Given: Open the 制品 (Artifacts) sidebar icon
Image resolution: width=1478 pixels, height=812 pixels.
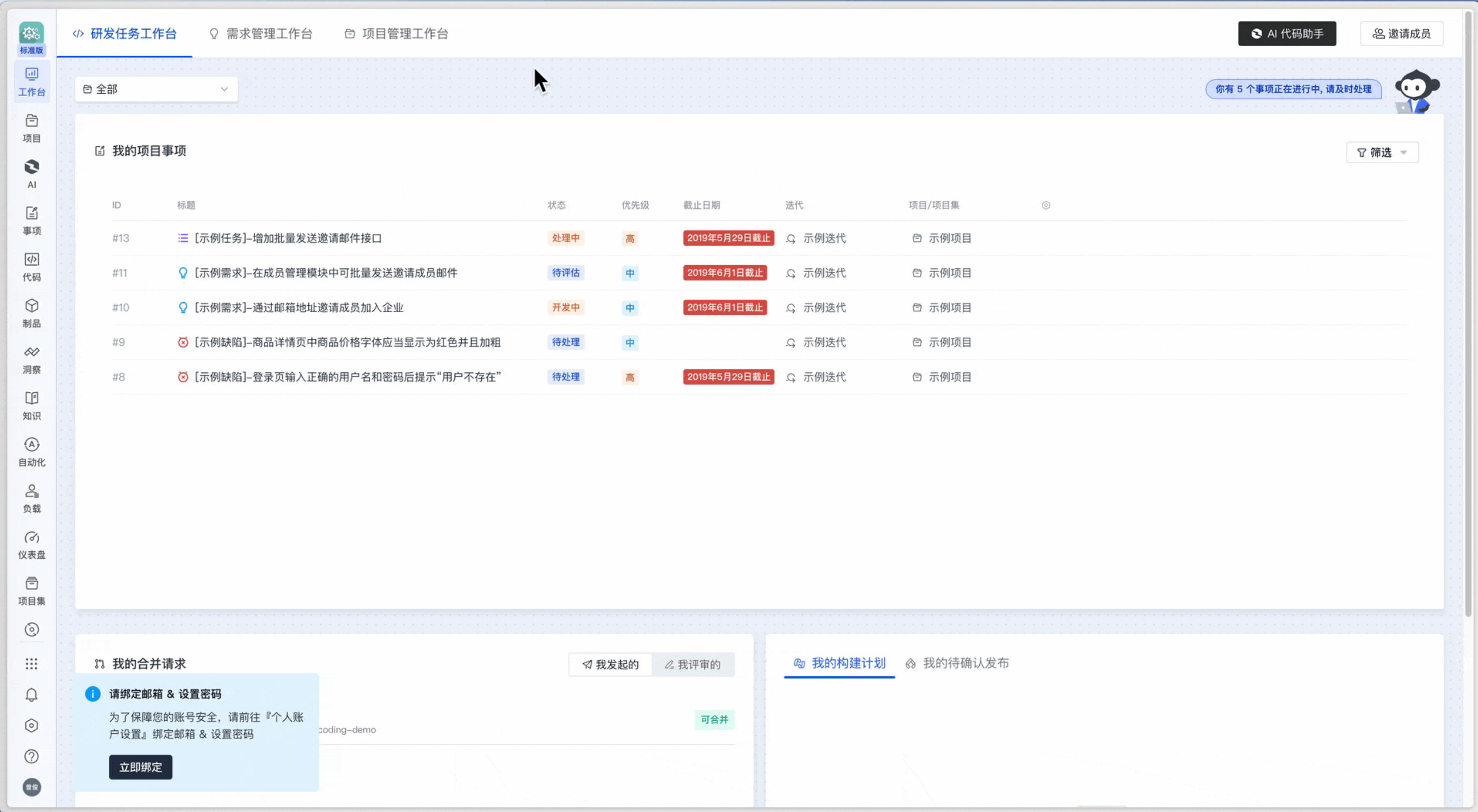Looking at the screenshot, I should pyautogui.click(x=32, y=313).
